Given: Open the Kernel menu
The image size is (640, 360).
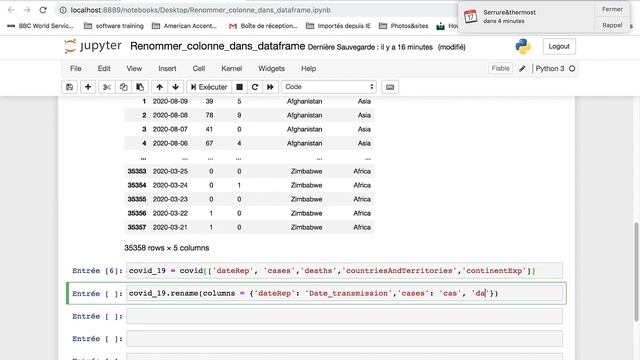Looking at the screenshot, I should (x=231, y=69).
